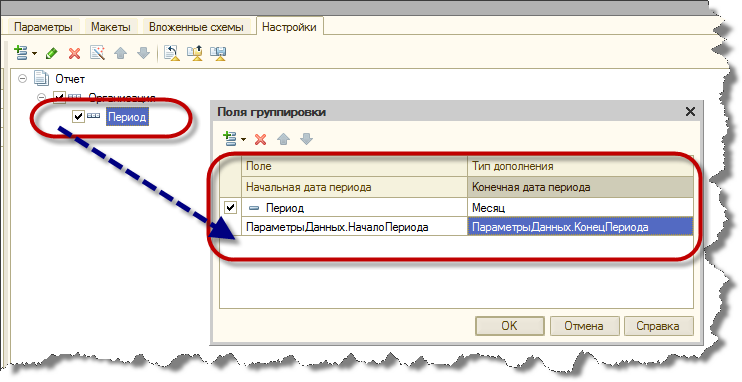Open the Вложенные схемы tab
Image resolution: width=742 pixels, height=382 pixels.
(196, 27)
